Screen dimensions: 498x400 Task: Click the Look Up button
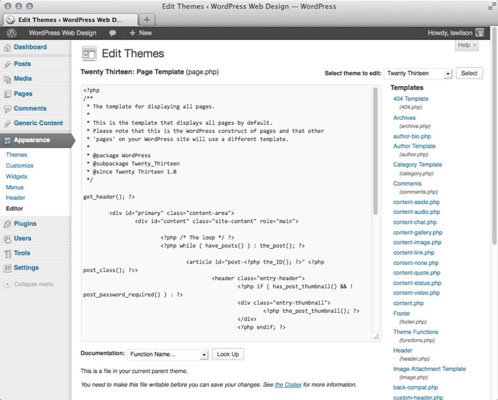click(228, 354)
